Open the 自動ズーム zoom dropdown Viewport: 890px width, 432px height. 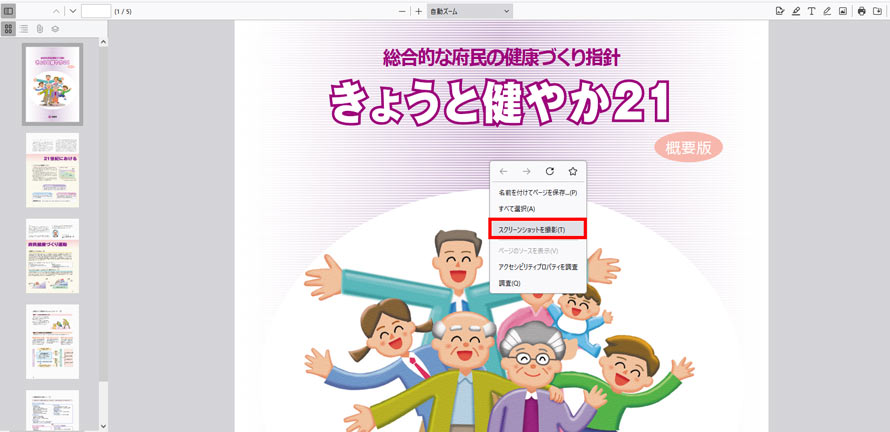469,11
